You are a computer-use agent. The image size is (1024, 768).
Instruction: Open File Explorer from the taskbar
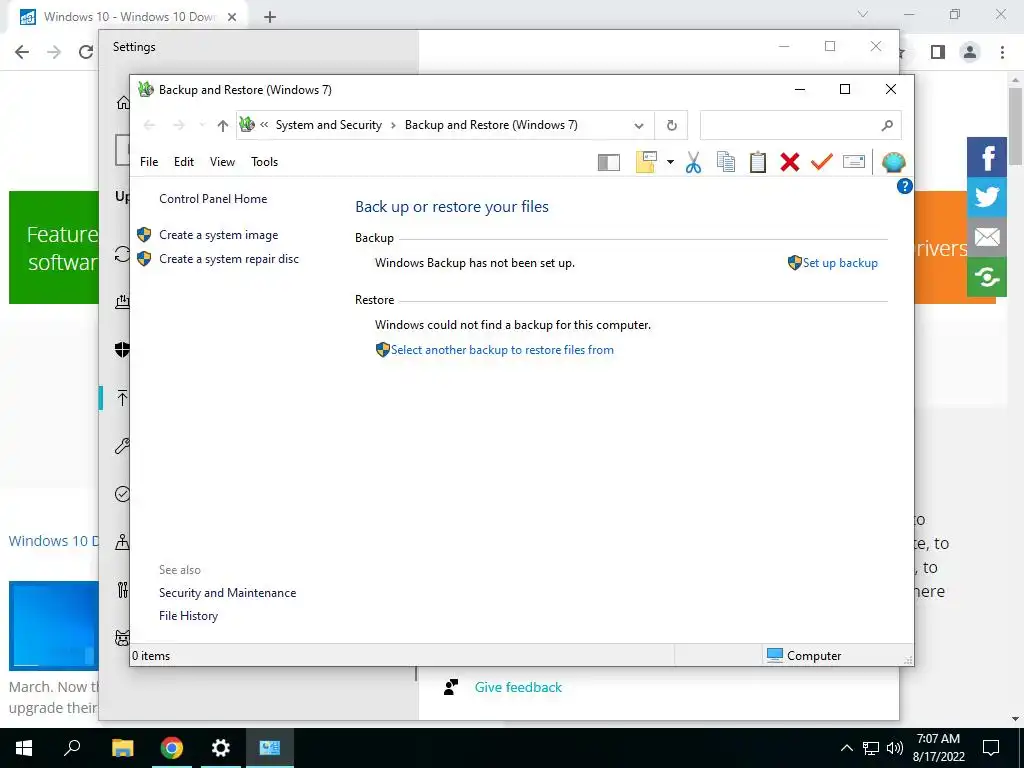[x=122, y=748]
